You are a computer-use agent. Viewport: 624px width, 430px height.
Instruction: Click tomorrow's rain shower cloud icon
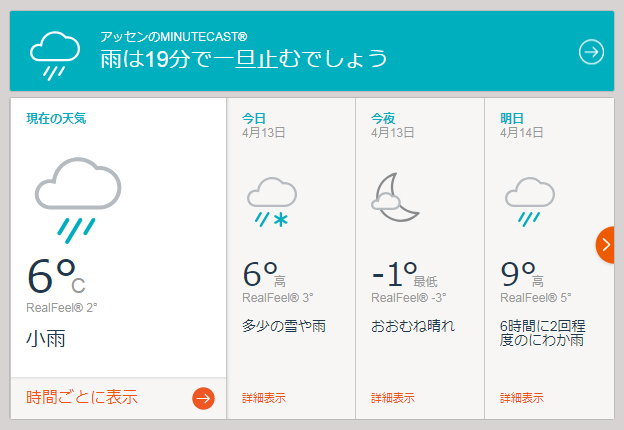click(x=529, y=201)
